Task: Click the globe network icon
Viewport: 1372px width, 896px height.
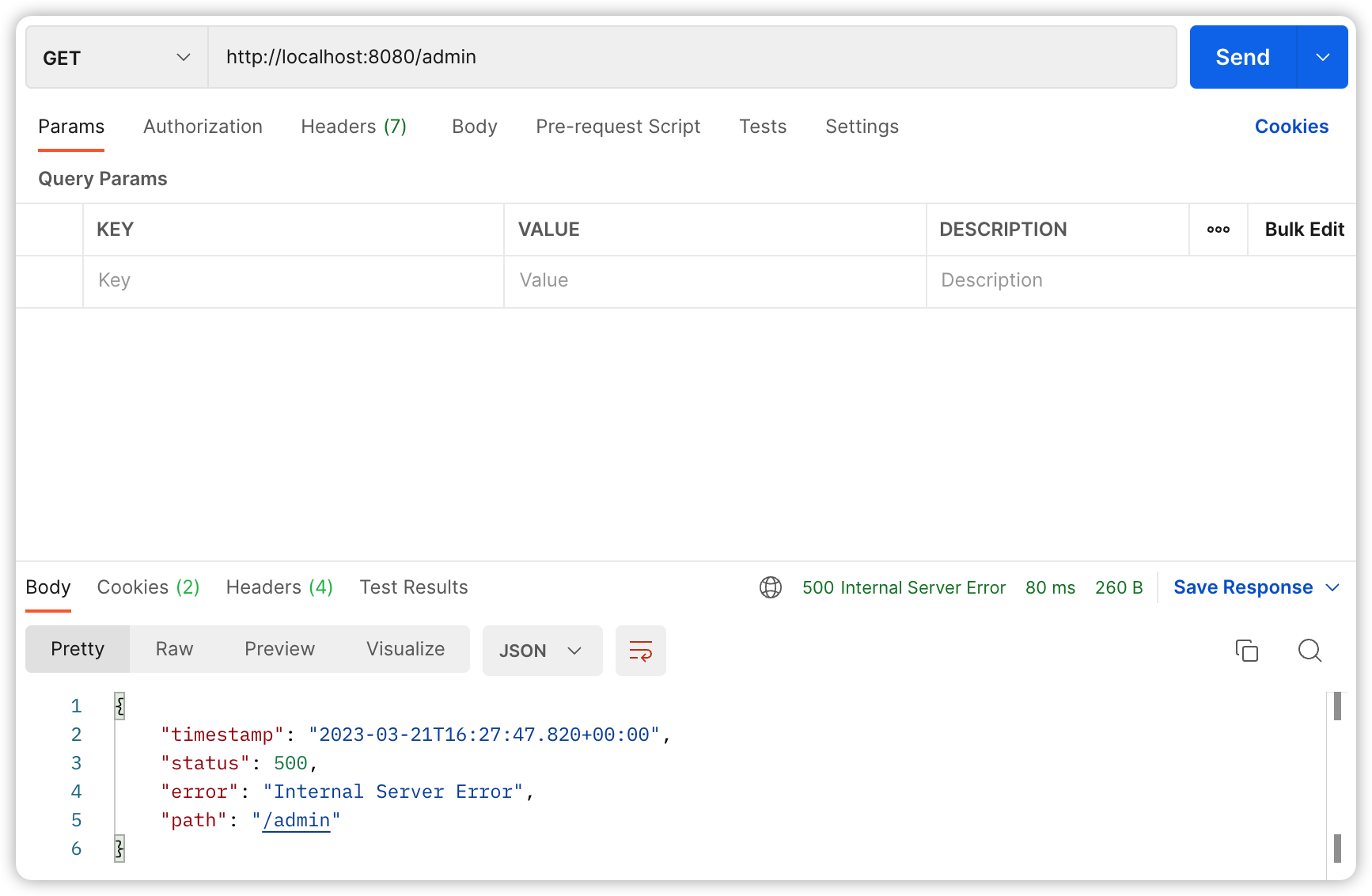Action: [x=771, y=587]
